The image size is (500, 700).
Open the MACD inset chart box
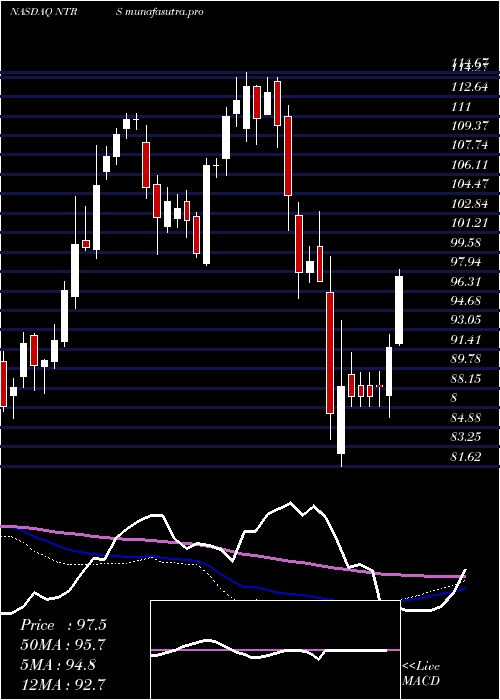pos(275,650)
